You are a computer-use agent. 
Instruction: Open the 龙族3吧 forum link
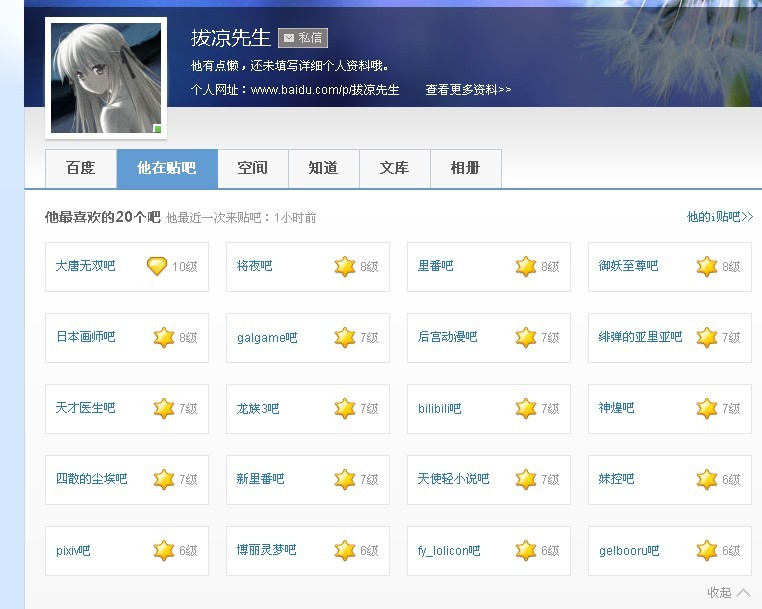click(258, 408)
